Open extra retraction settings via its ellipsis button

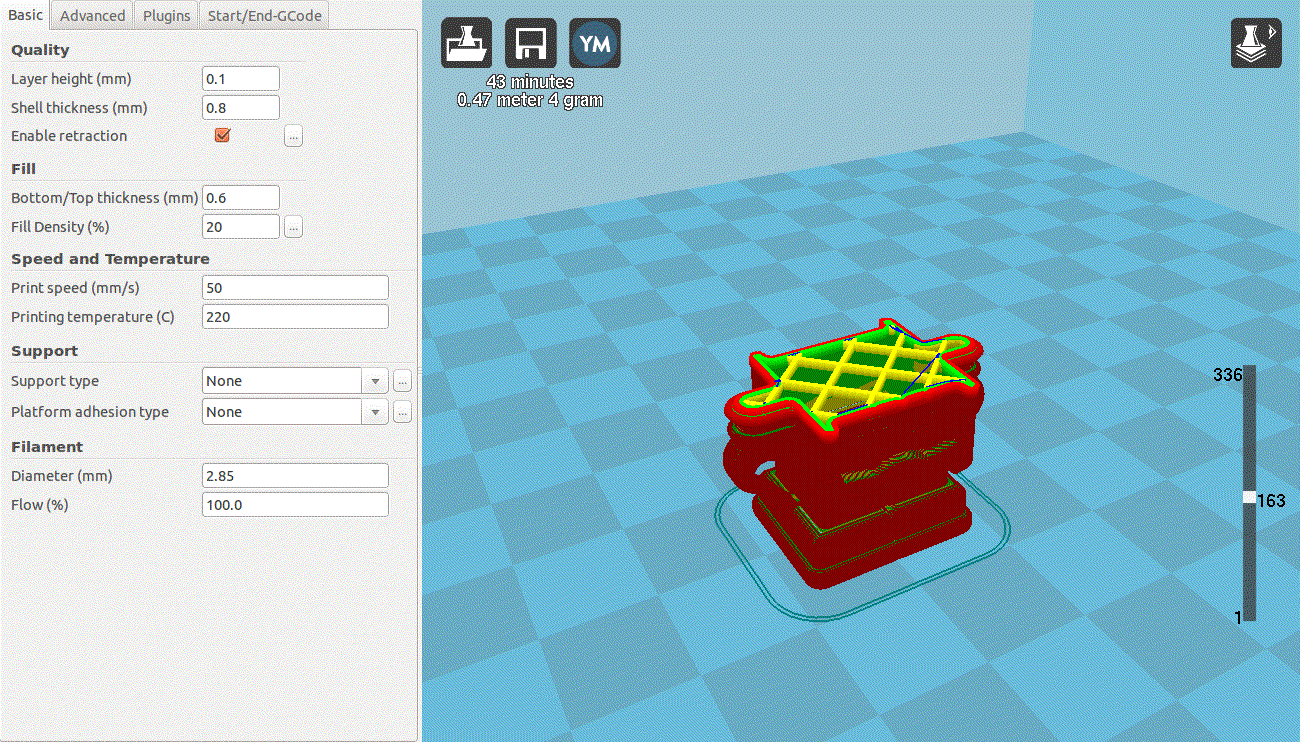click(293, 135)
